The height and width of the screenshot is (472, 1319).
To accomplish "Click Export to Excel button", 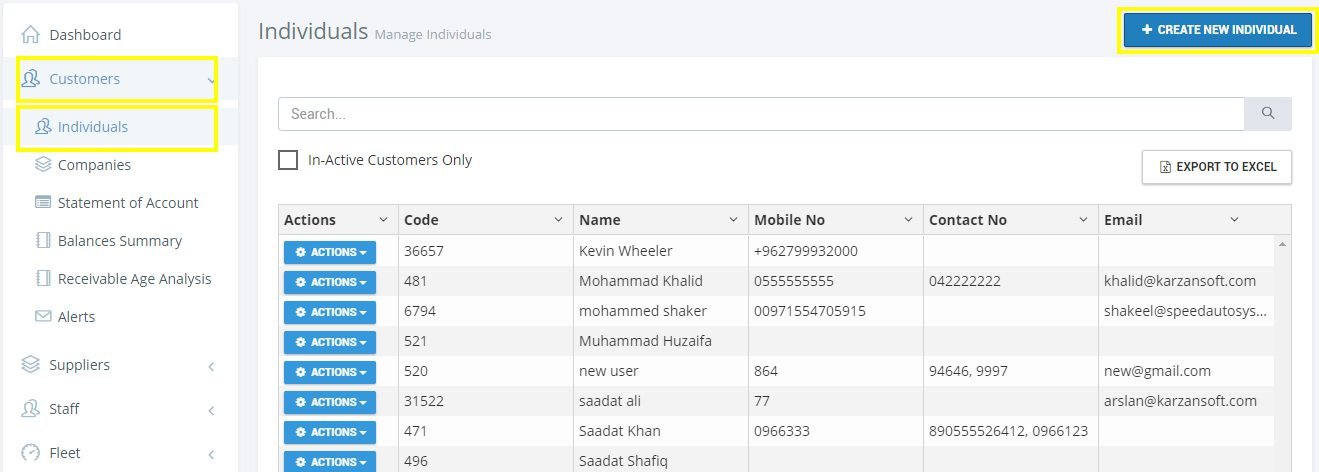I will [x=1217, y=167].
